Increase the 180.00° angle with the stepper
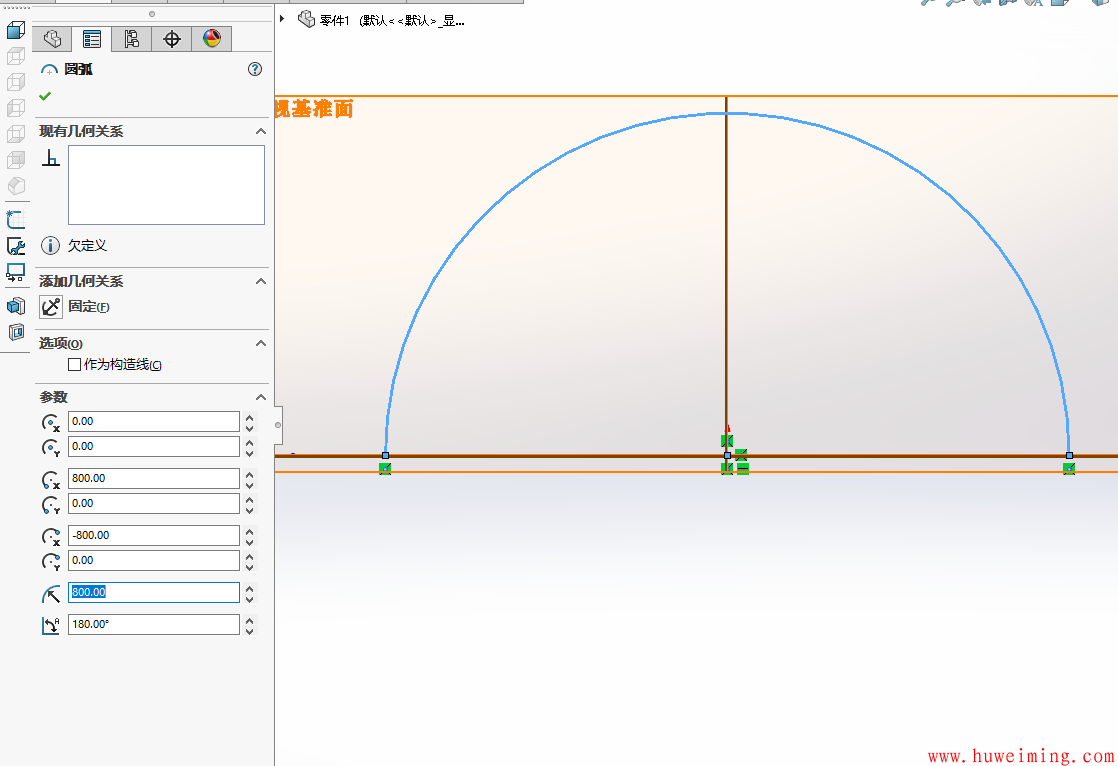Image resolution: width=1118 pixels, height=766 pixels. click(x=248, y=620)
